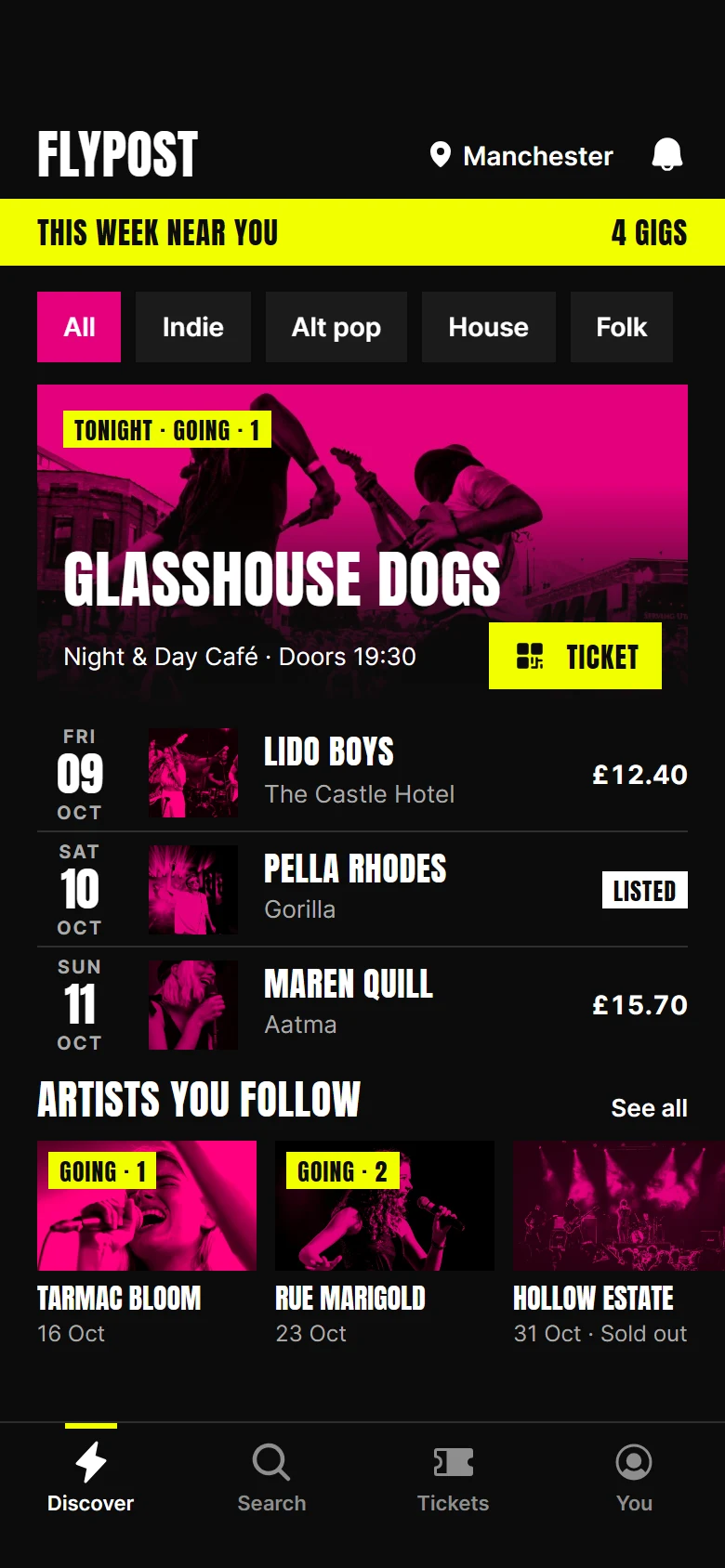Open the Lido Boys gig thumbnail
Image resolution: width=725 pixels, height=1568 pixels.
[193, 773]
